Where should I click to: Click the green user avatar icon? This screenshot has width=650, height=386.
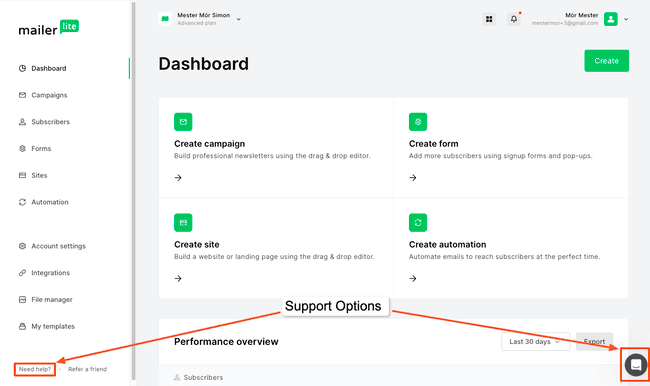click(x=611, y=19)
